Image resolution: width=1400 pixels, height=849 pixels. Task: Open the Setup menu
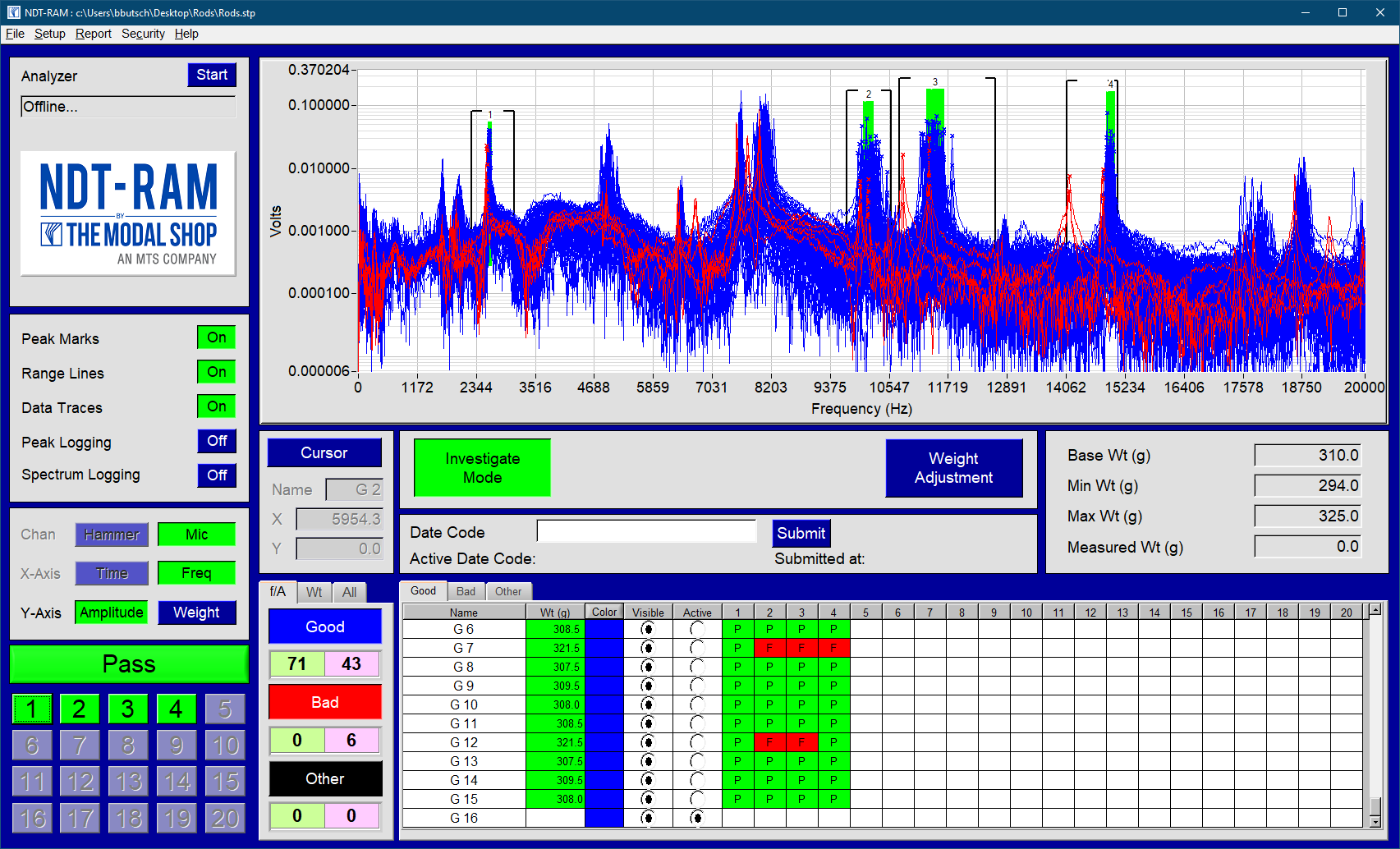(50, 34)
